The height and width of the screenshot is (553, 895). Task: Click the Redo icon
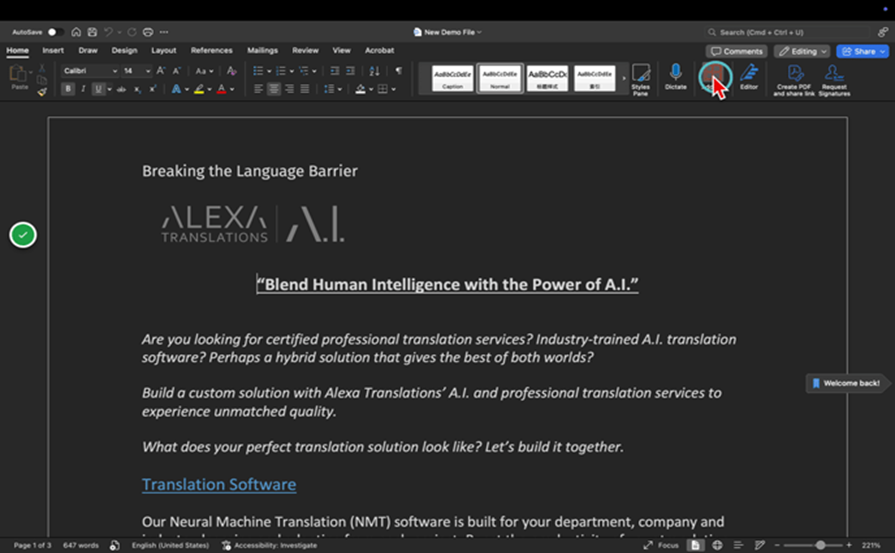tap(132, 32)
